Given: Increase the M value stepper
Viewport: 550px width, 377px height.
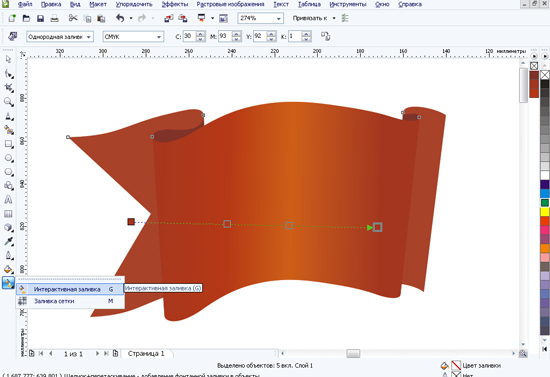Looking at the screenshot, I should tap(237, 34).
